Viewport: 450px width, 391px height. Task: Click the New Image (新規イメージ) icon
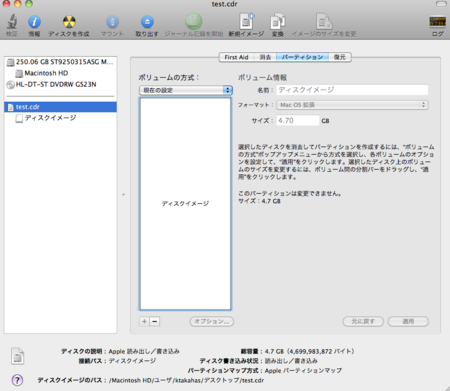coord(246,21)
